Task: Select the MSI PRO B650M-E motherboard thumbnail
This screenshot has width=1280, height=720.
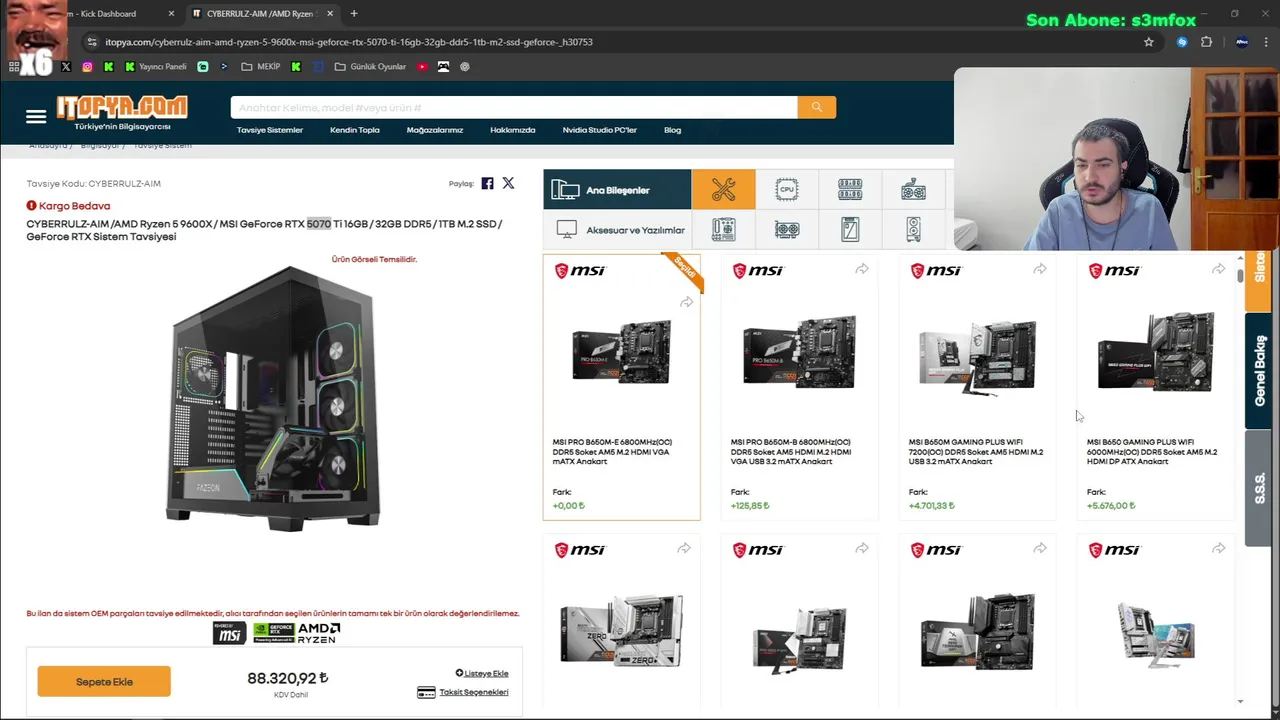Action: (x=621, y=352)
